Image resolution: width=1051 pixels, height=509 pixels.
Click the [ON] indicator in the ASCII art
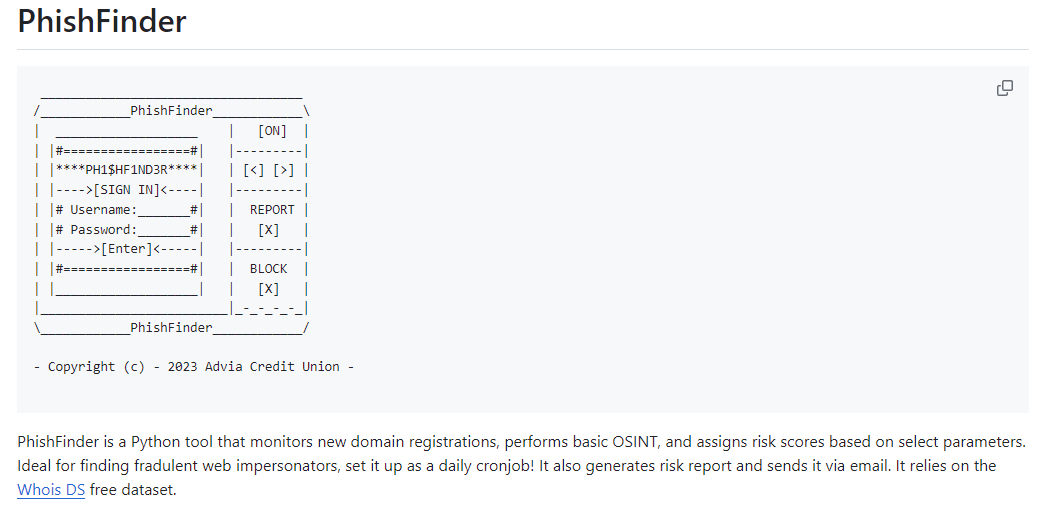271,131
